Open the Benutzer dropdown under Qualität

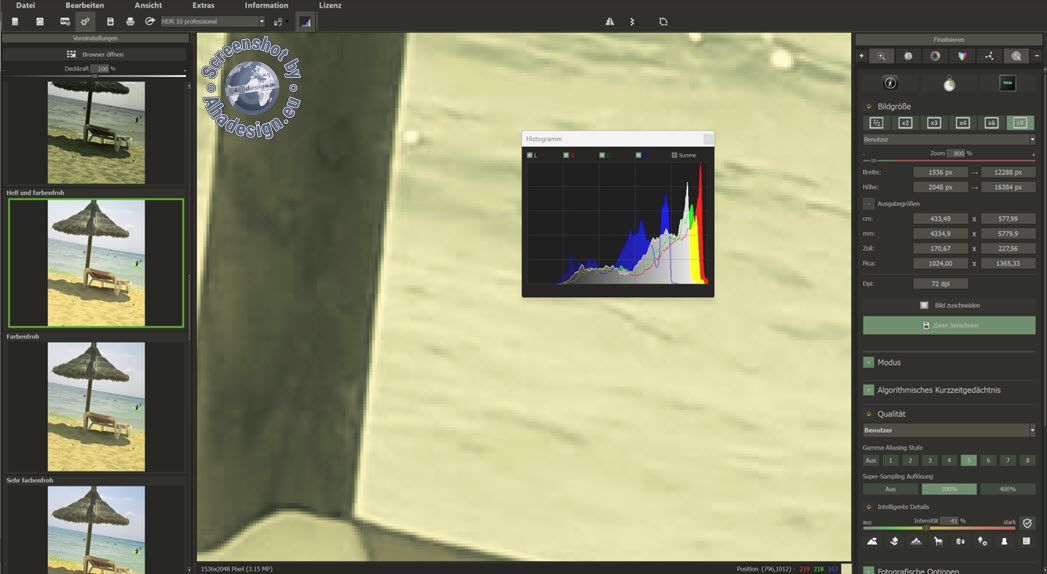pyautogui.click(x=949, y=430)
